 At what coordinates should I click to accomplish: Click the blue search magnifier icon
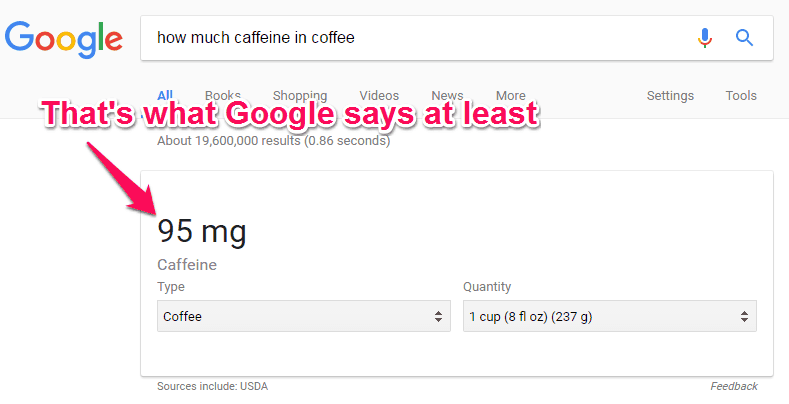point(744,38)
